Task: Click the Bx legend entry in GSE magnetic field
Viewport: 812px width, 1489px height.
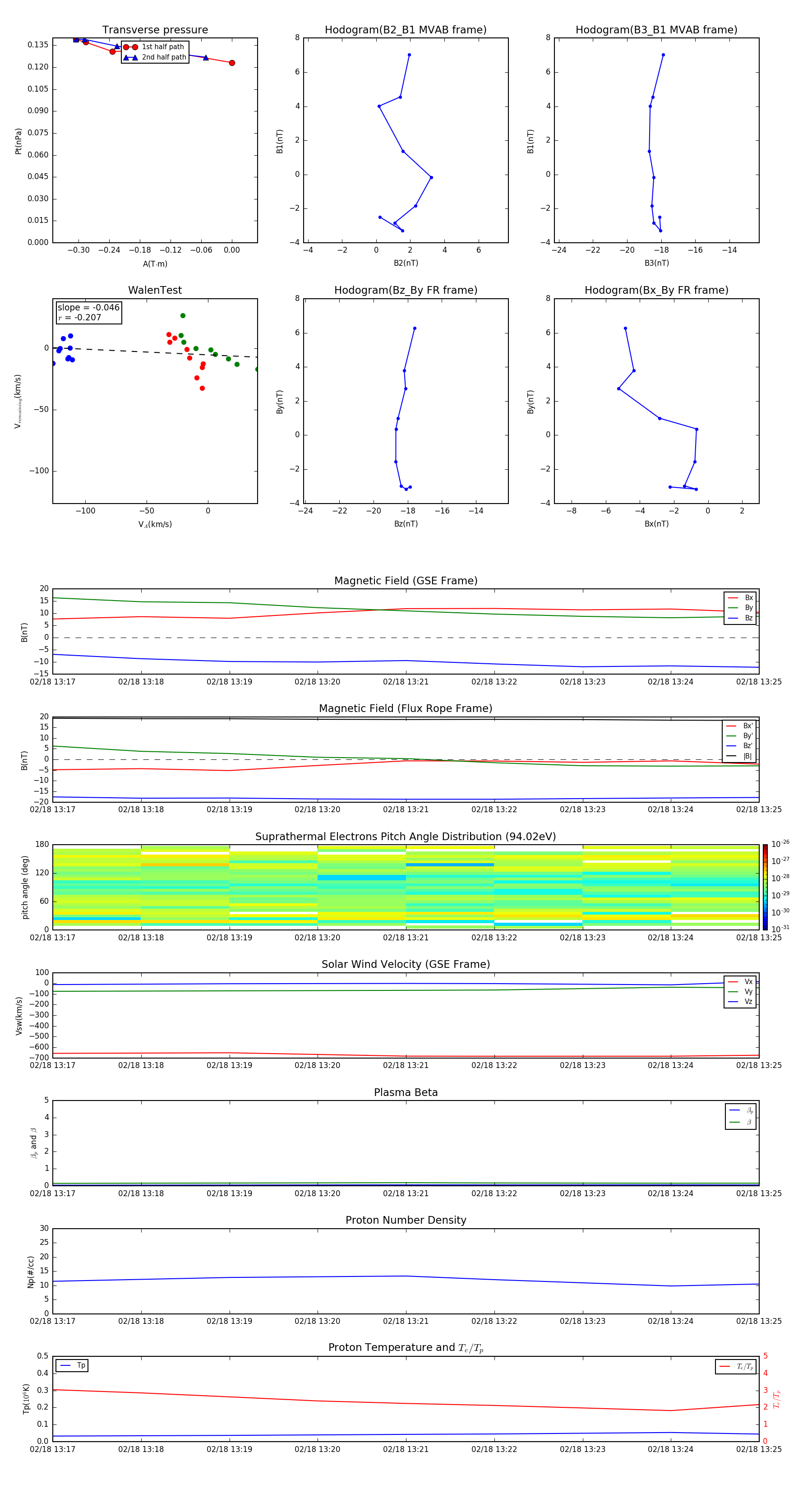Action: 740,598
